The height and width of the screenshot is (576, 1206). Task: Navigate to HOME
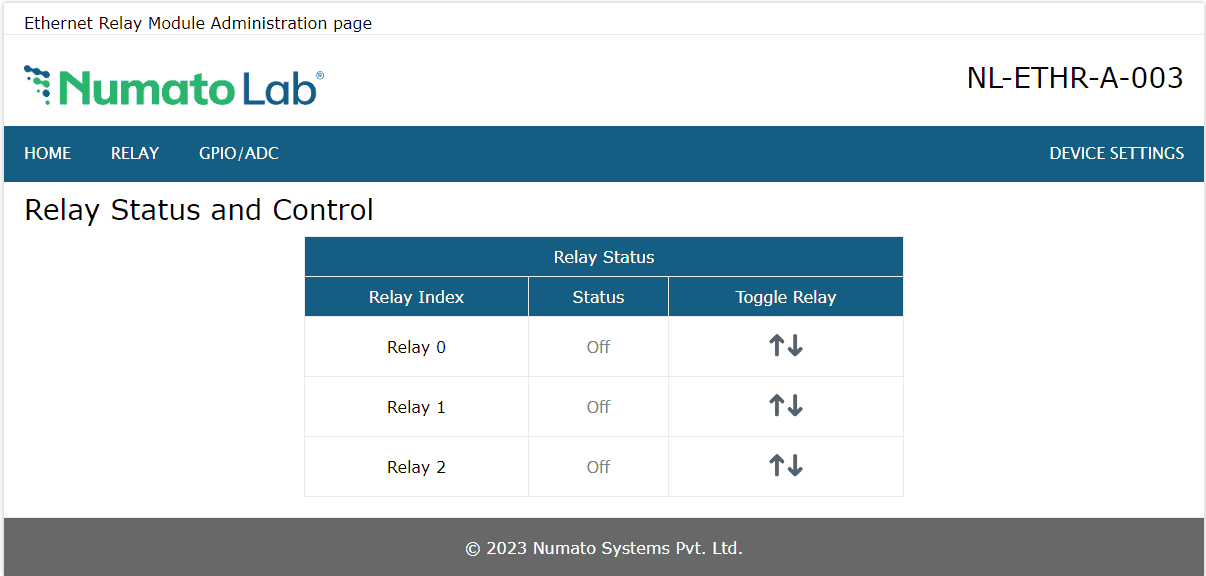(48, 153)
